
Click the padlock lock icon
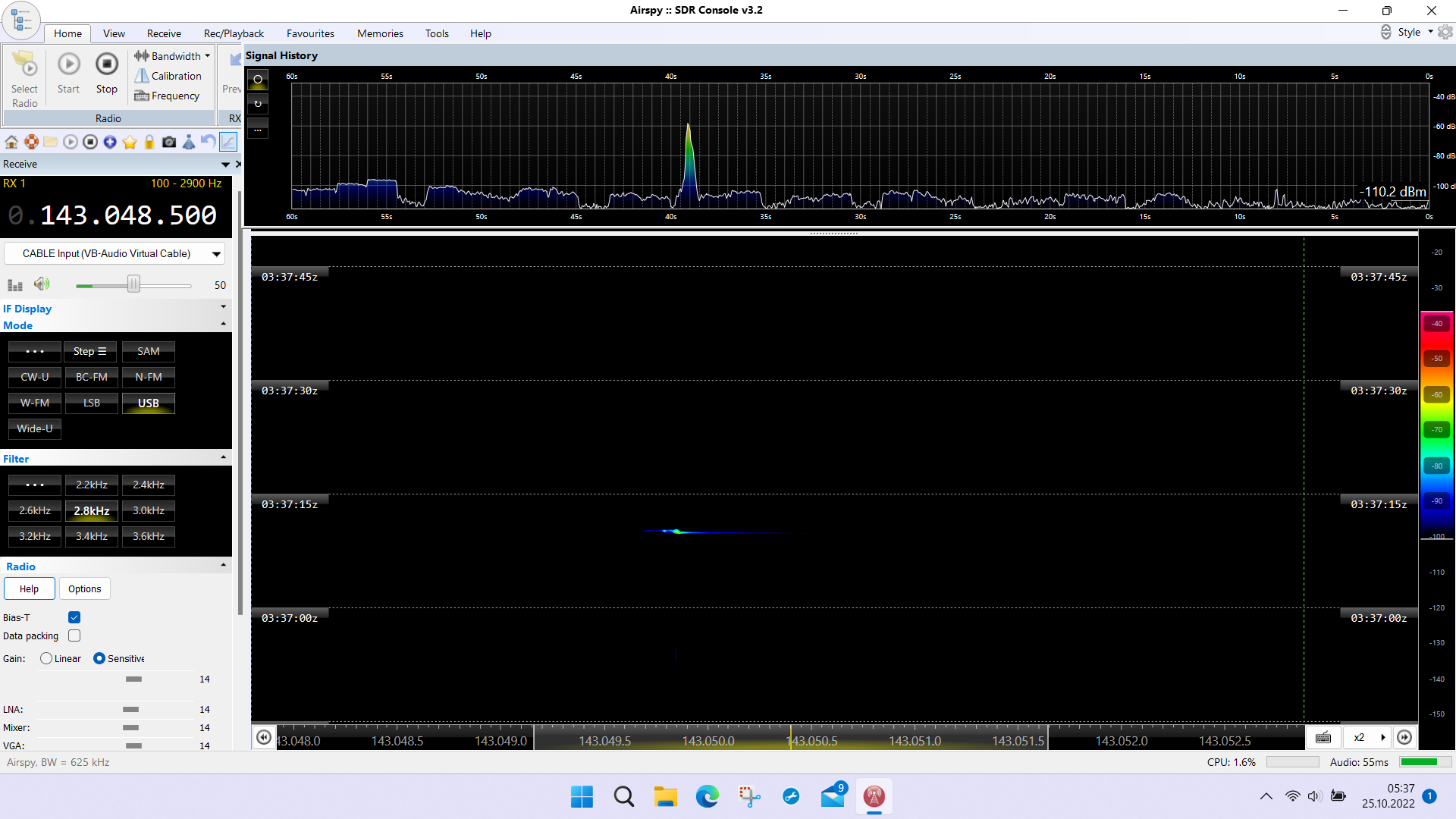click(149, 142)
